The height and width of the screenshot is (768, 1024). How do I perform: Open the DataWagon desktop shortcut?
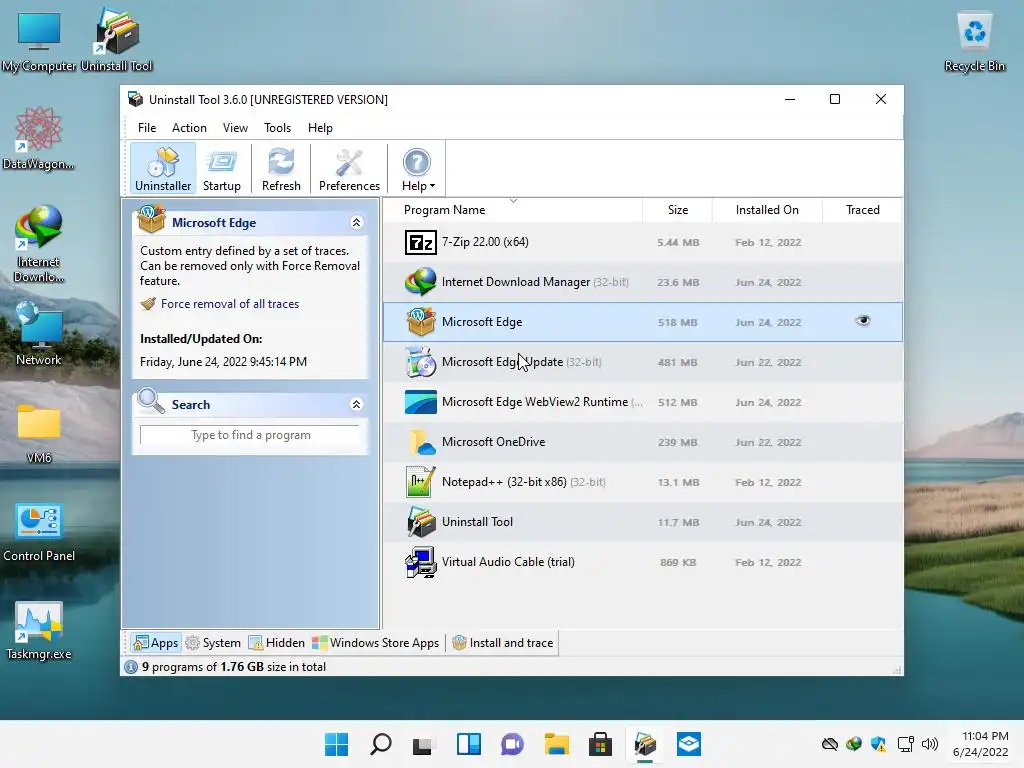39,138
